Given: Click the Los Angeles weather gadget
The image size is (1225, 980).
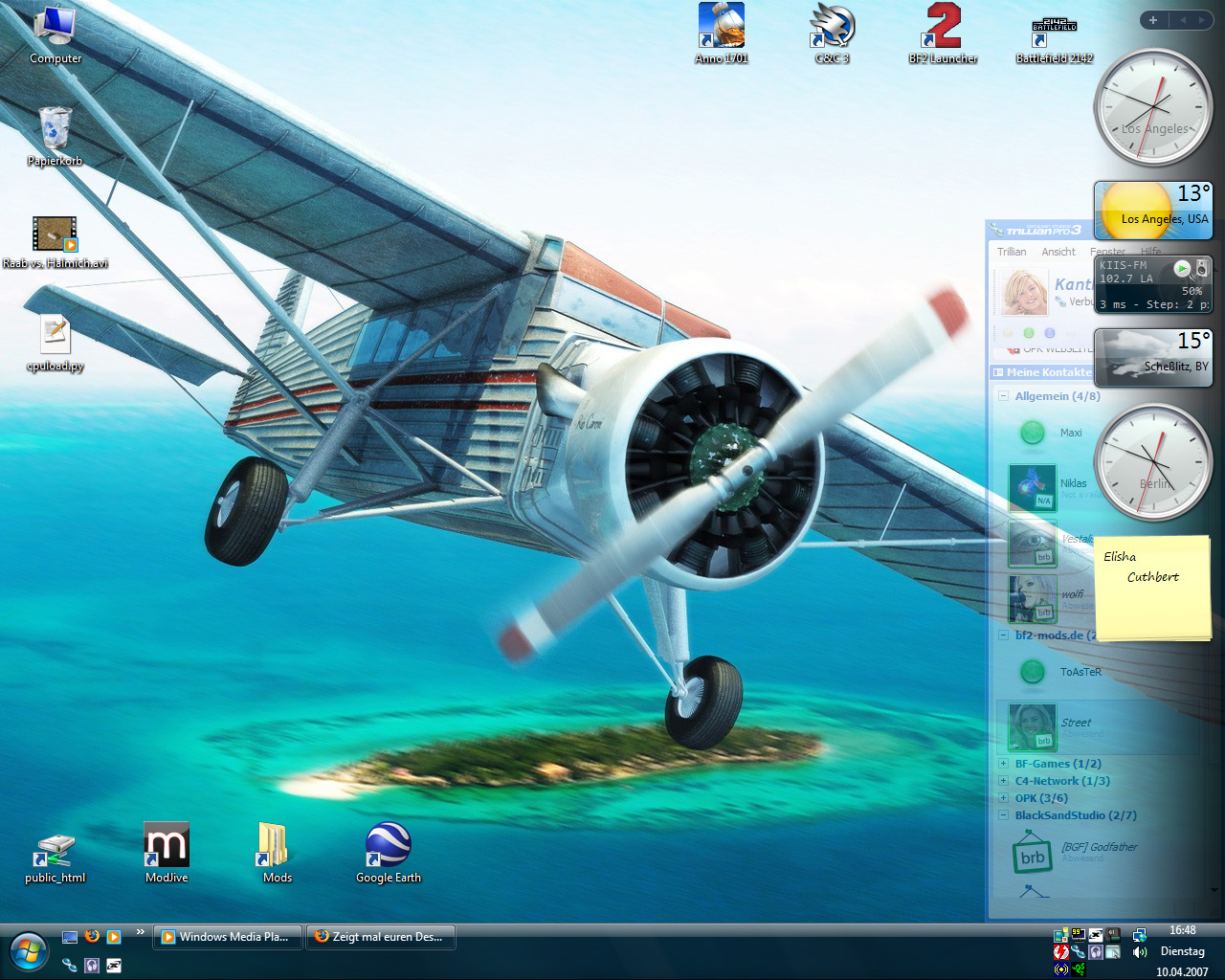Looking at the screenshot, I should click(1153, 210).
